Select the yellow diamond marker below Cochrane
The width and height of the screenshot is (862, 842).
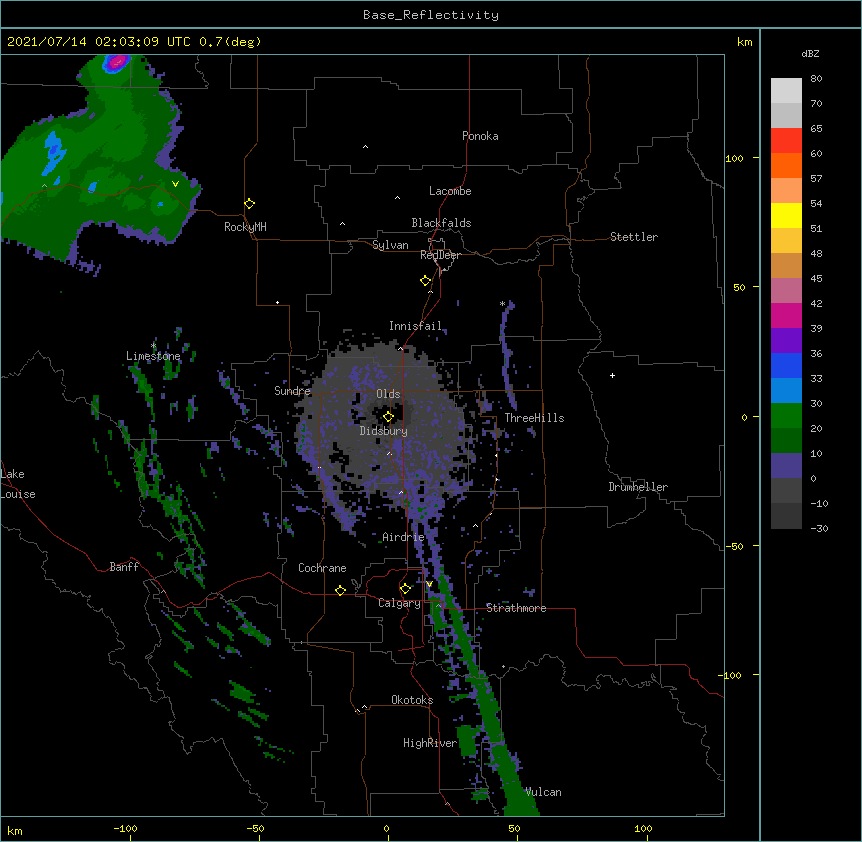pos(340,590)
